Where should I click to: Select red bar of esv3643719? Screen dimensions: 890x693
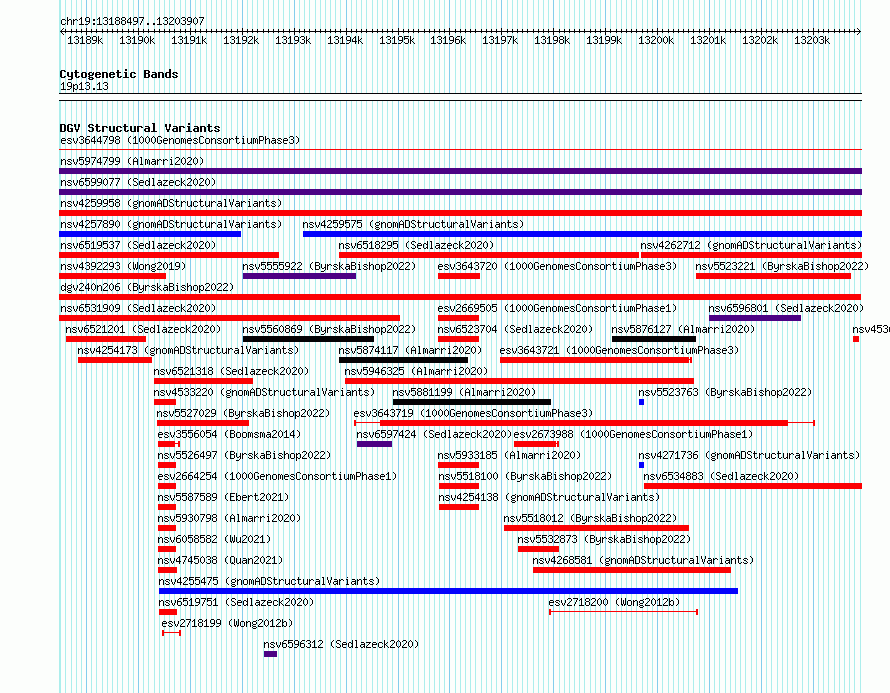584,423
